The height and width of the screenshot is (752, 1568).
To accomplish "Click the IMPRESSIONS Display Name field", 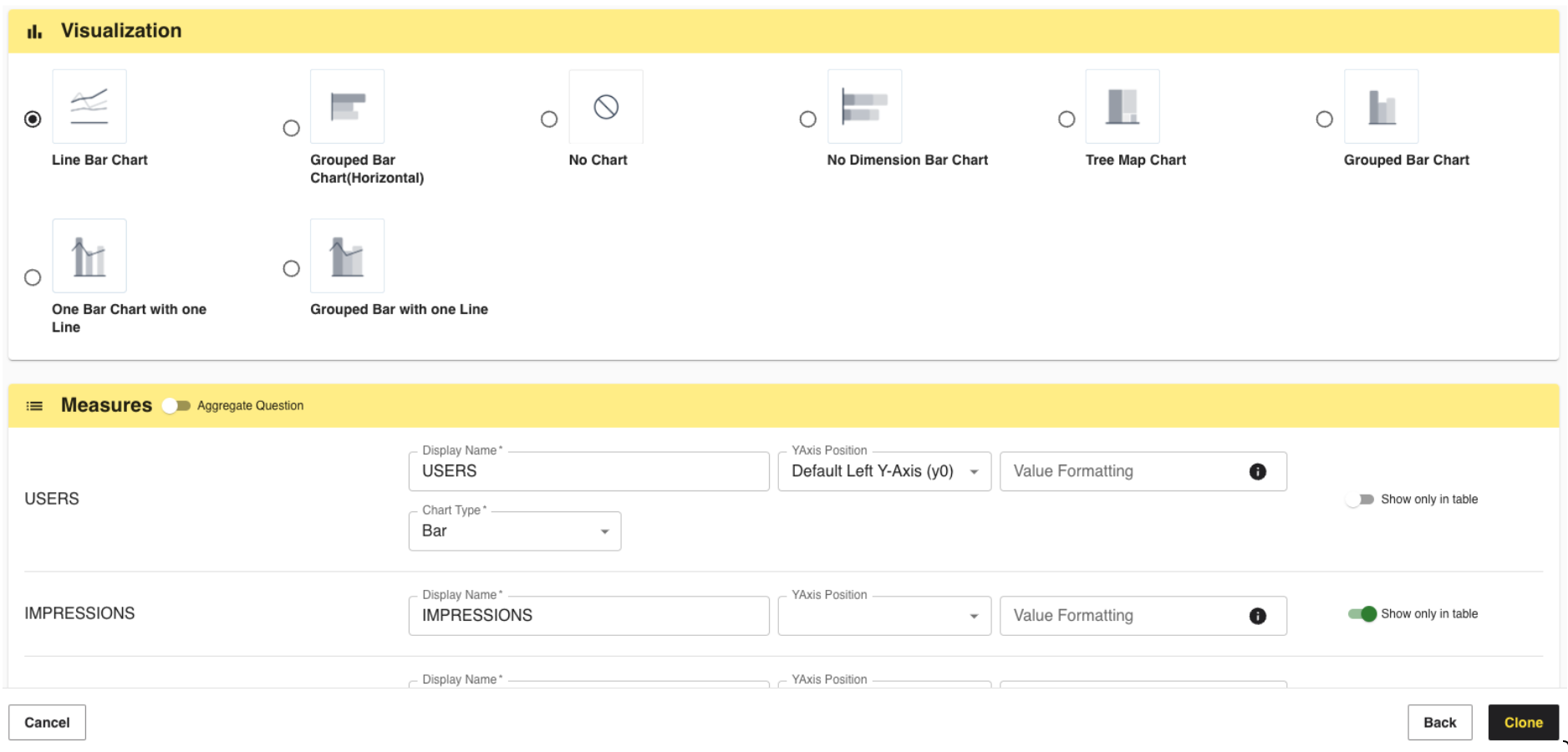I will (588, 616).
